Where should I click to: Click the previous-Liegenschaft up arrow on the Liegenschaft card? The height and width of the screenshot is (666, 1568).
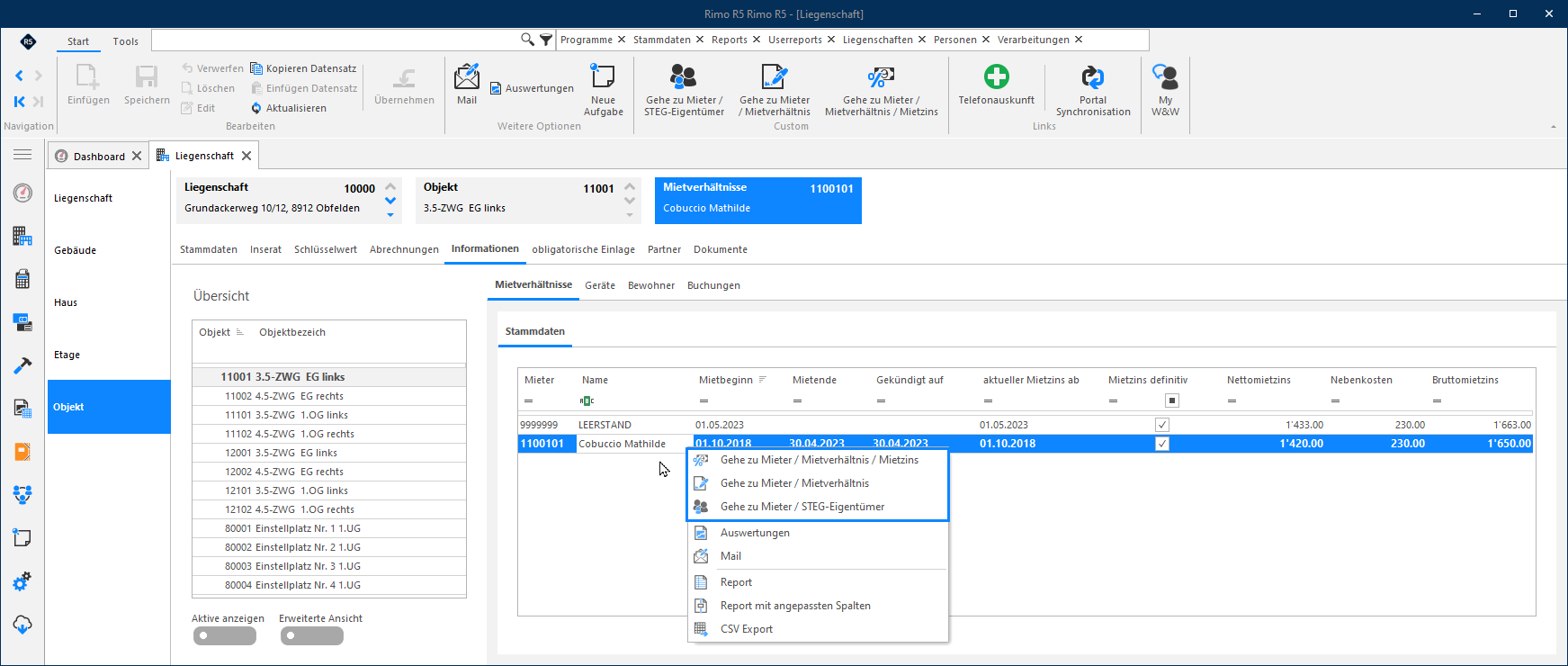[x=390, y=187]
